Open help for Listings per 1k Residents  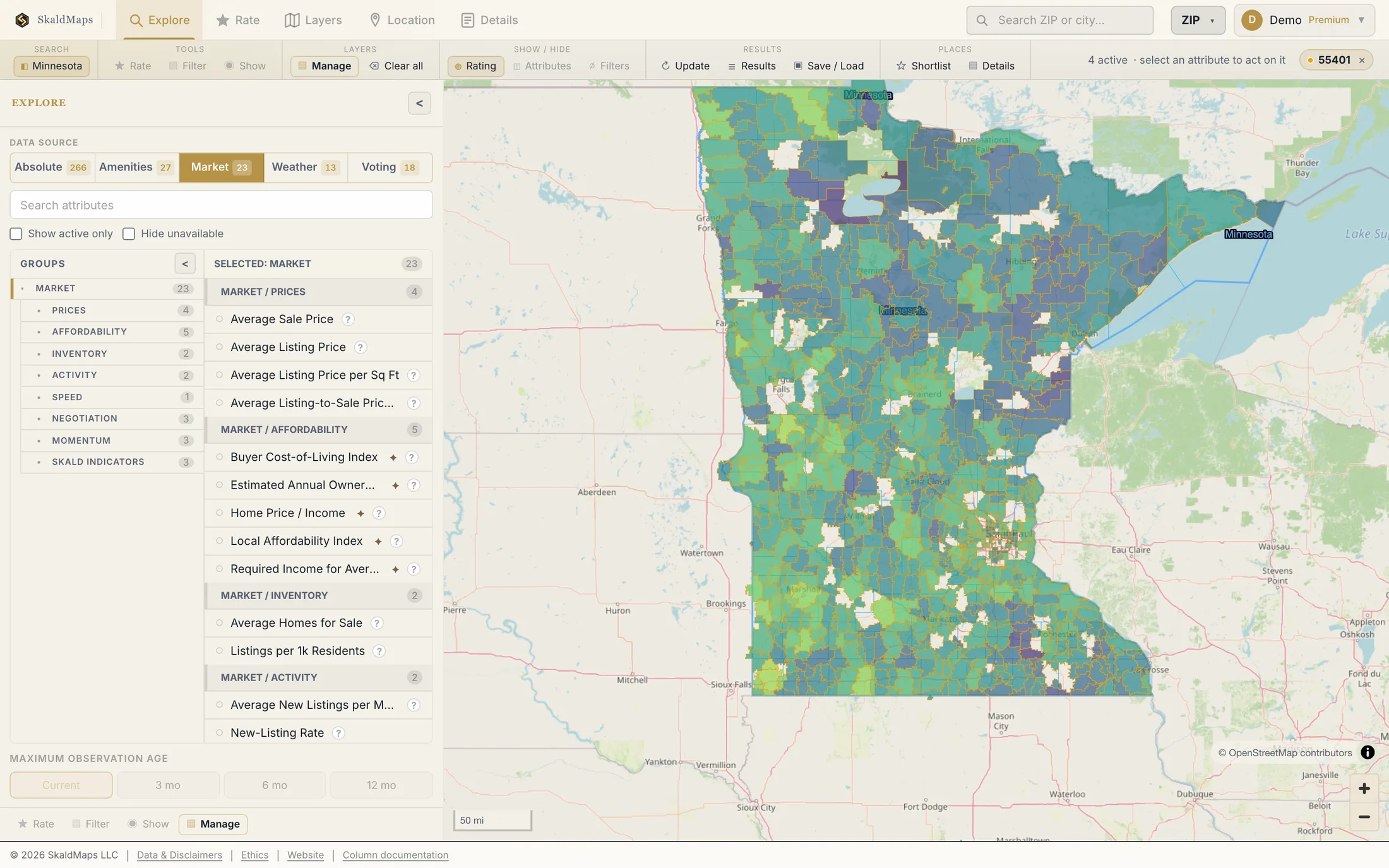coord(379,651)
